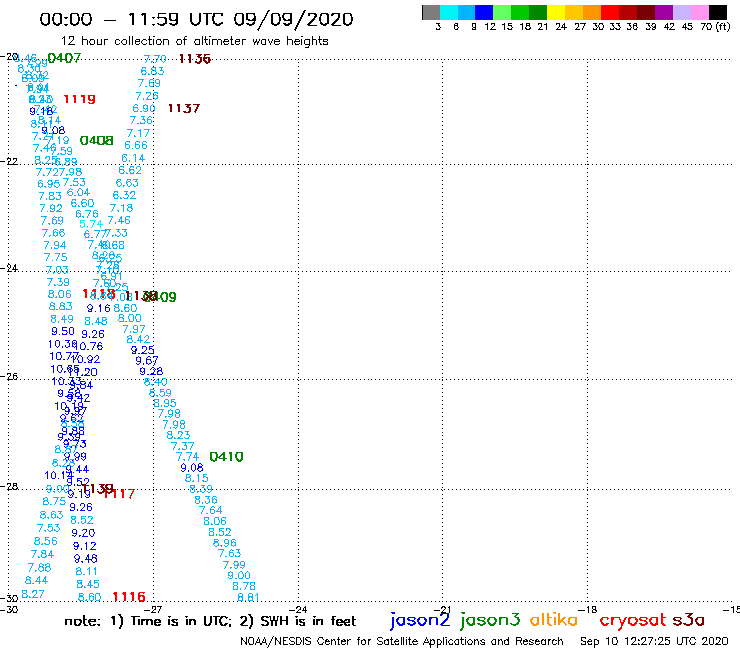Image resolution: width=740 pixels, height=650 pixels.
Task: Click the green time label 0407
Action: [64, 58]
